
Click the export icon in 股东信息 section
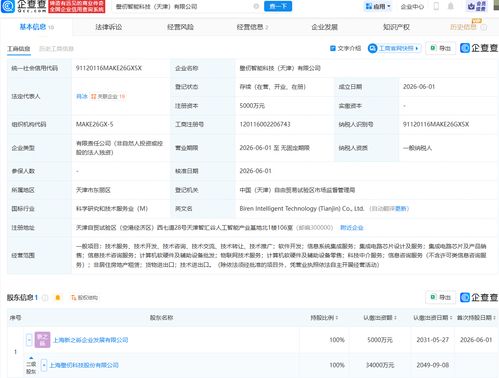tap(433, 297)
